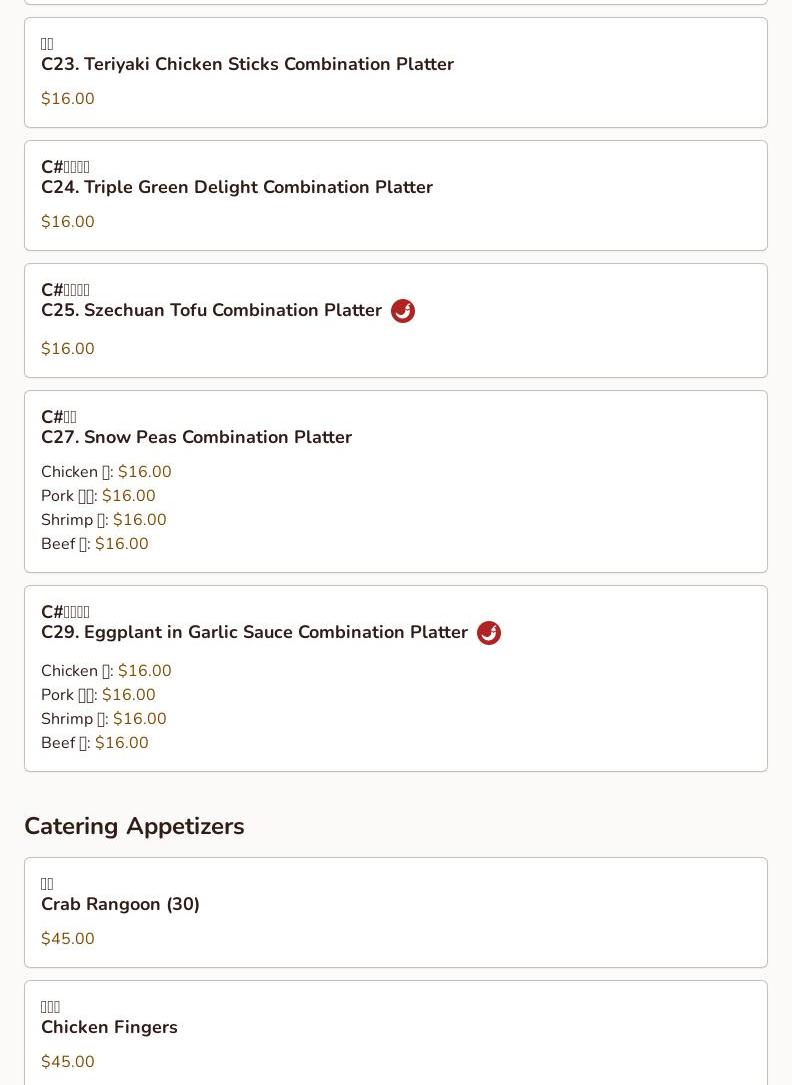Select C24 Triple Green Delight Combination Platter
792x1085 pixels.
(x=237, y=187)
